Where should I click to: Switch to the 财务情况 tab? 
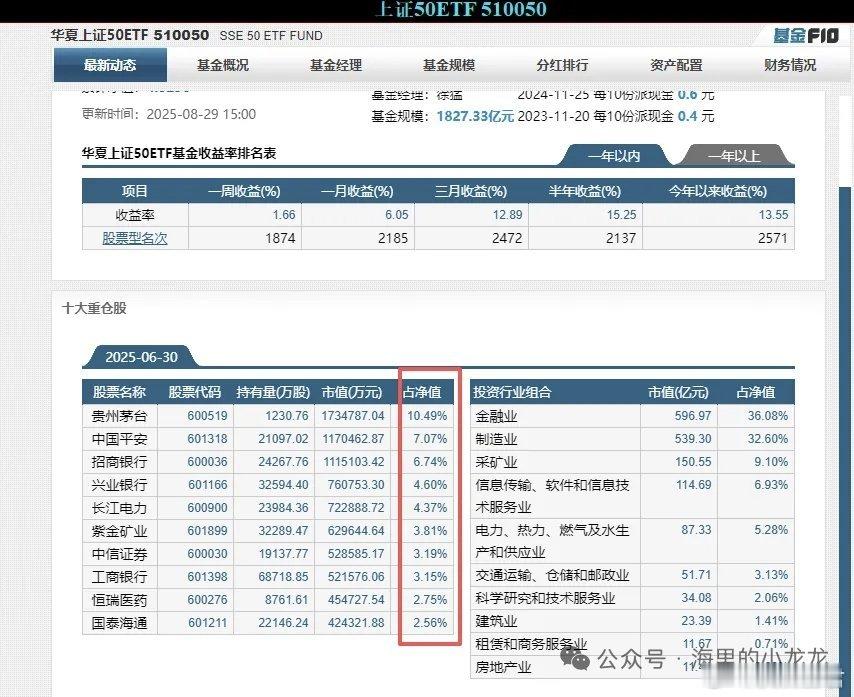790,65
